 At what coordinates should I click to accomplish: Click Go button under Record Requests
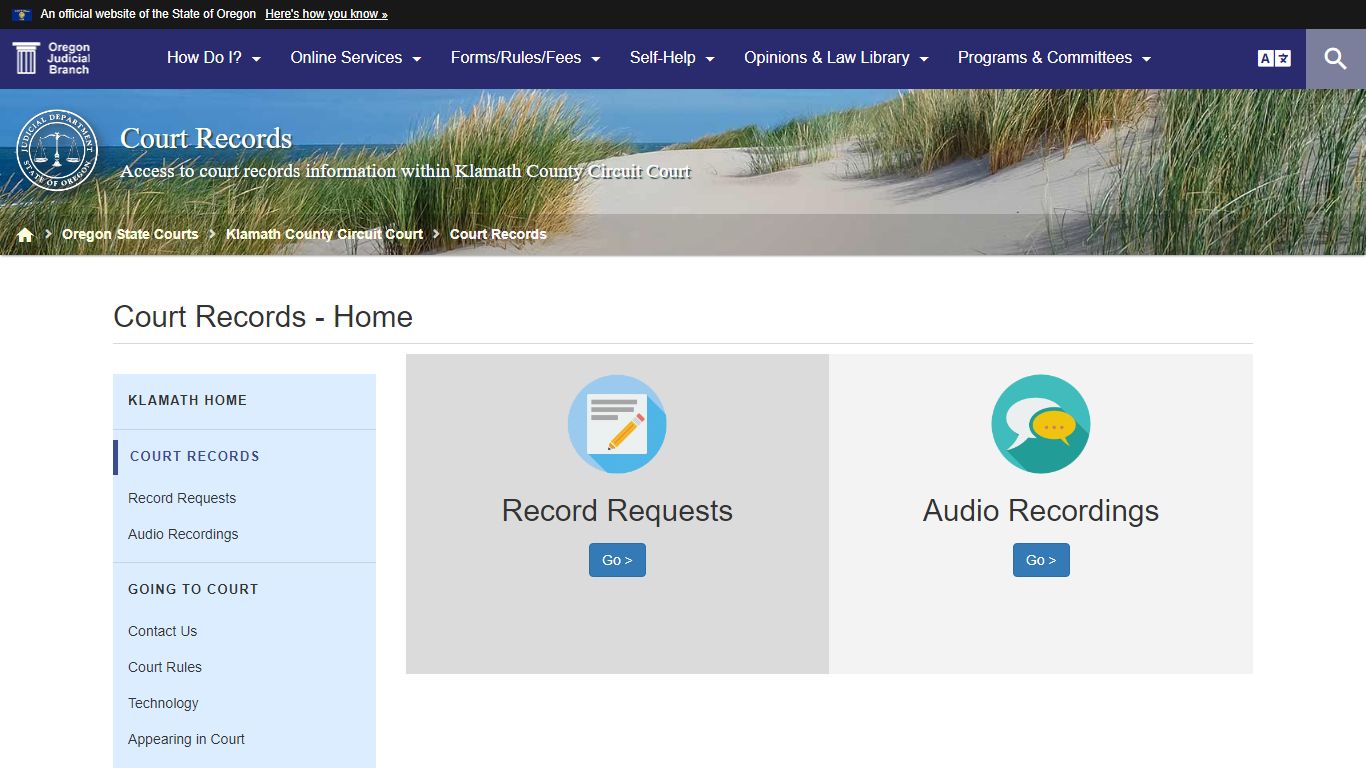tap(617, 560)
